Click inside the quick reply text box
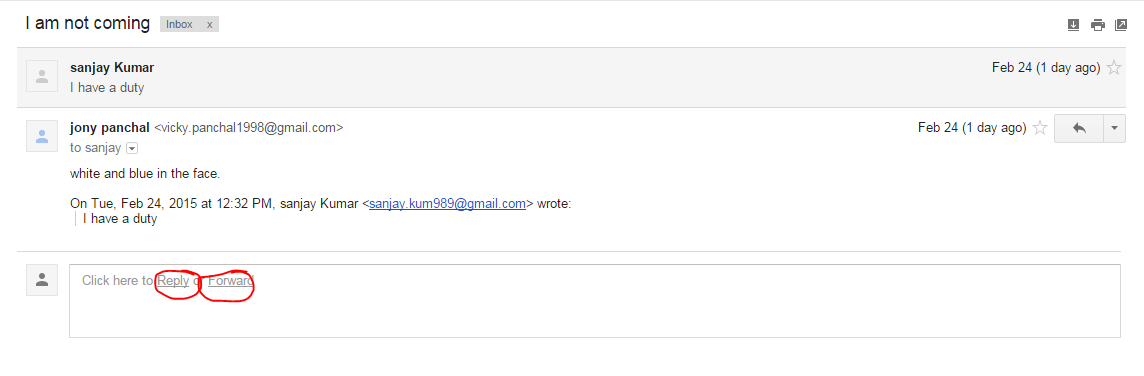Screen dimensions: 1144x376 [x=595, y=301]
